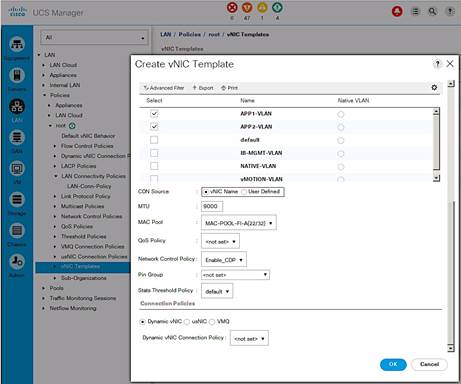Image resolution: width=461 pixels, height=384 pixels.
Task: Open the MAC Pool dropdown
Action: click(239, 223)
